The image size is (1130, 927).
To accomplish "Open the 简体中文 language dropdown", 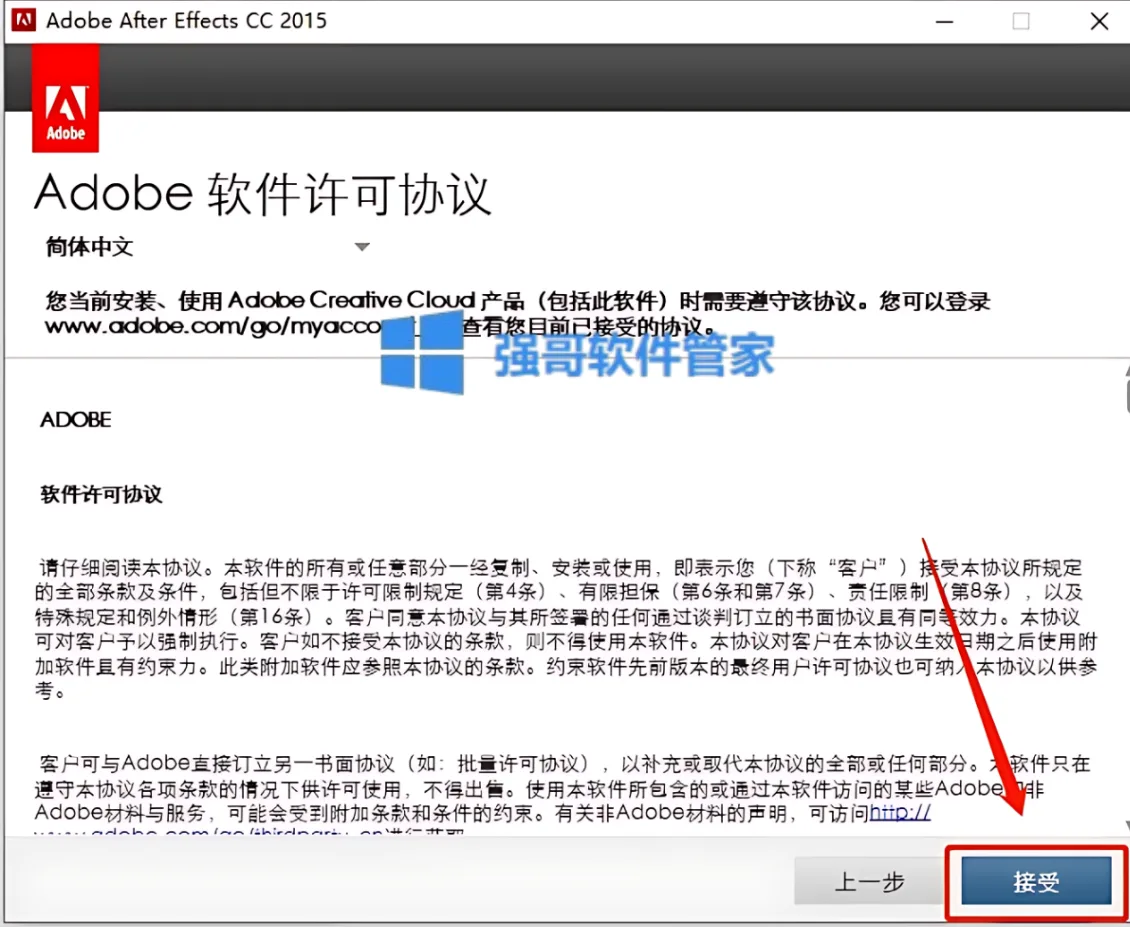I will [x=208, y=247].
